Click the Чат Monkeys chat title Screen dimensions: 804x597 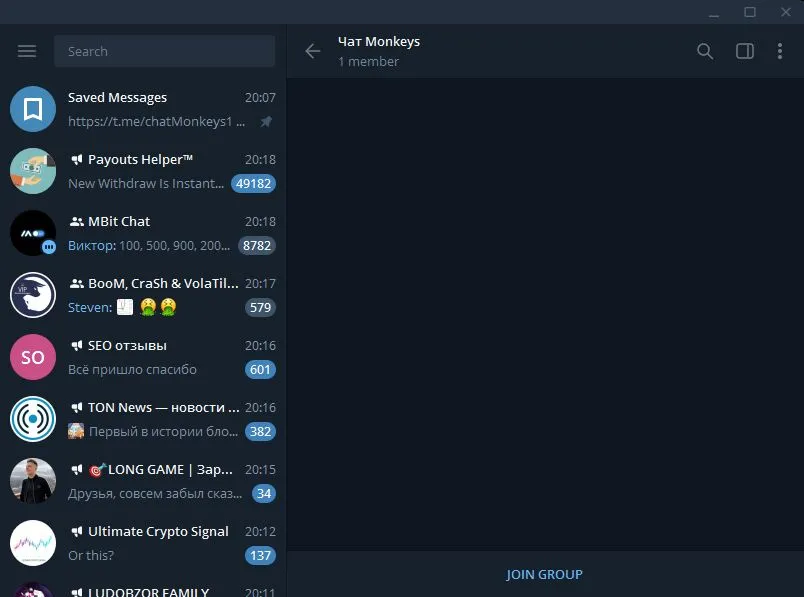379,42
